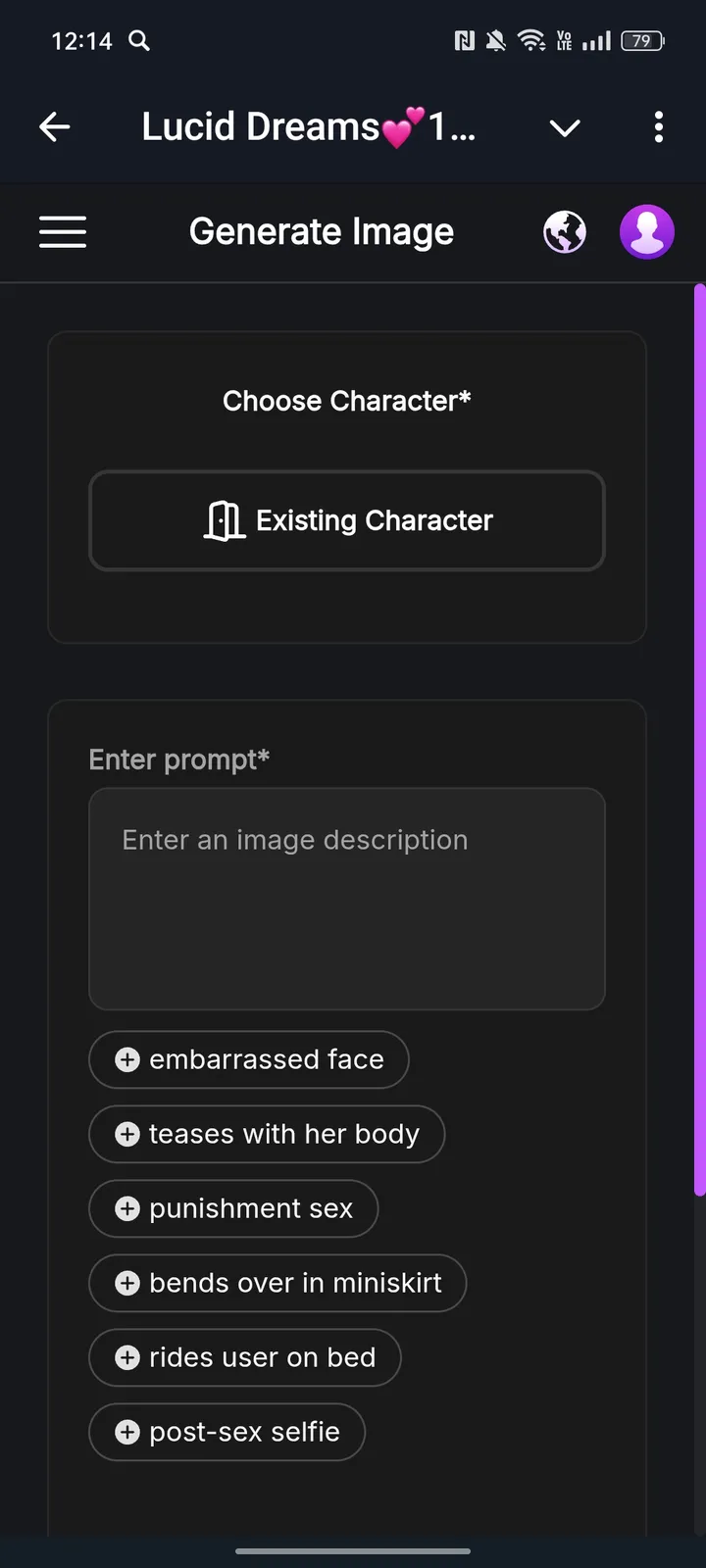This screenshot has width=706, height=1568.
Task: Click the door icon inside Existing Character
Action: pyautogui.click(x=225, y=520)
